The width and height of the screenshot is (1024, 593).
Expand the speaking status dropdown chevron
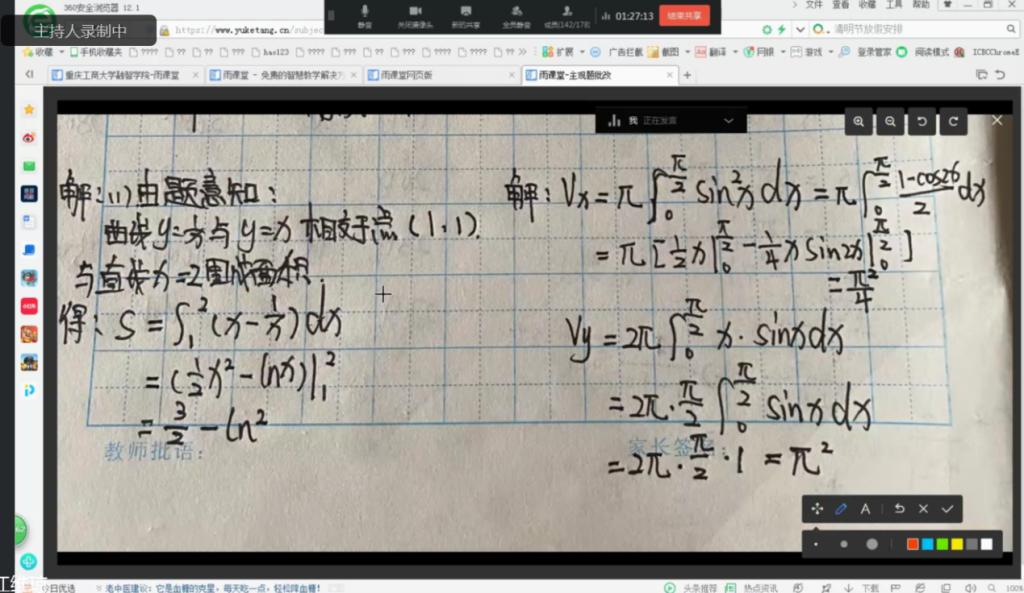pos(729,121)
